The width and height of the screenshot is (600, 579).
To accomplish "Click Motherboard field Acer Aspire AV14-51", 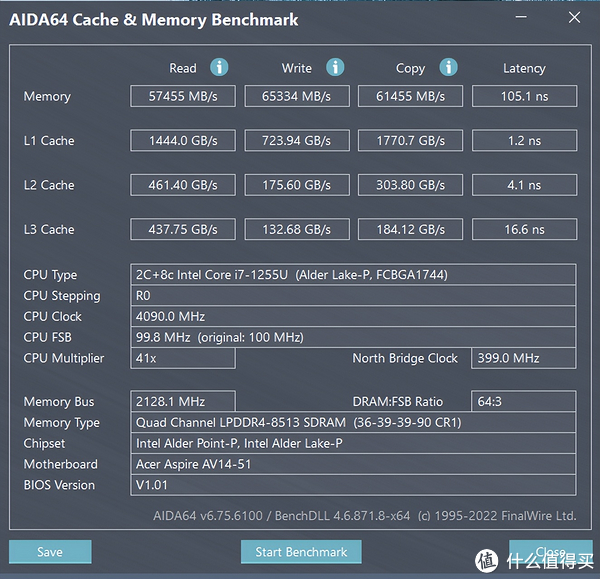I will pyautogui.click(x=353, y=464).
